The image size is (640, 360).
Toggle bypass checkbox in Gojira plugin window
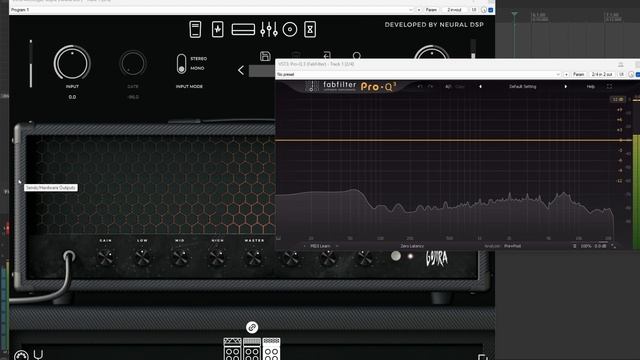[x=491, y=10]
